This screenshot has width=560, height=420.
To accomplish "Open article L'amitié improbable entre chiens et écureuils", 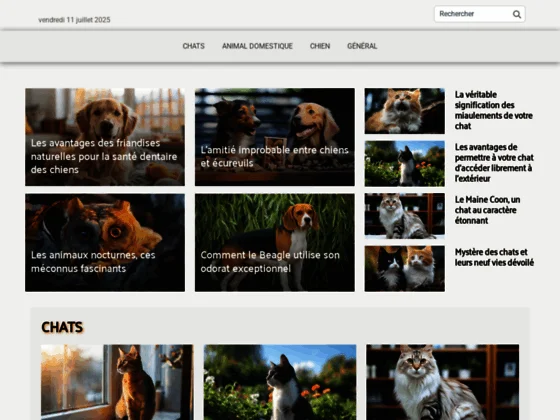I will point(275,137).
